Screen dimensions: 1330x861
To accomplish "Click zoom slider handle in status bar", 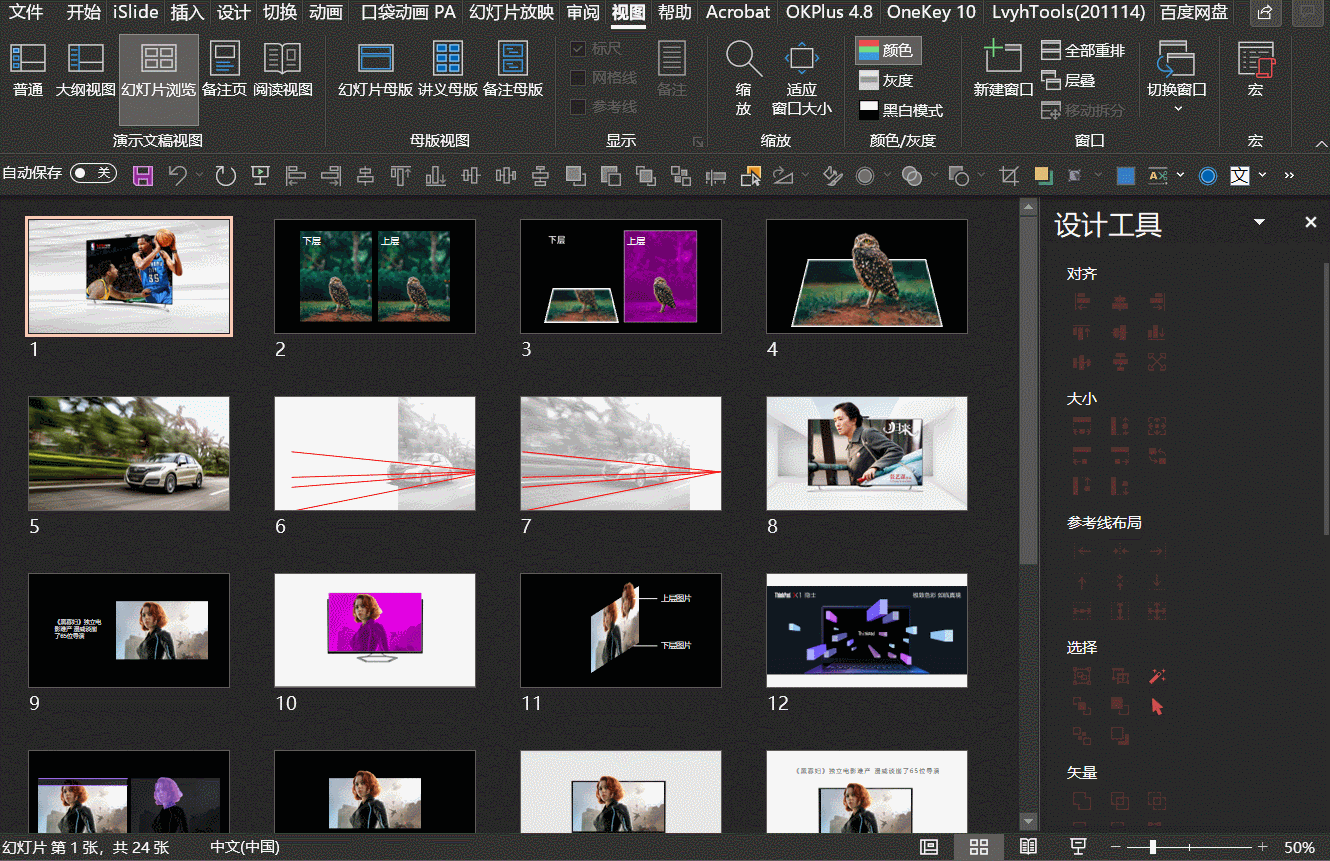I will tap(1153, 847).
